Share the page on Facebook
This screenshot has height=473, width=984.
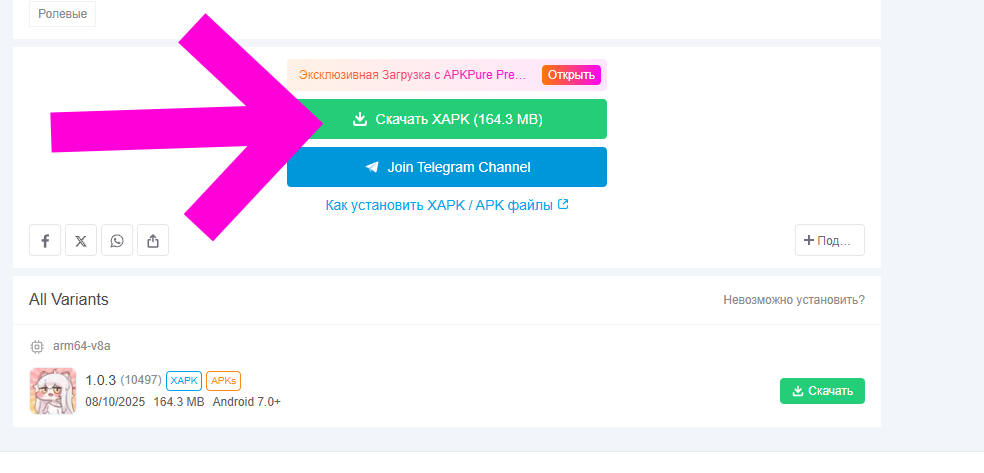[45, 240]
